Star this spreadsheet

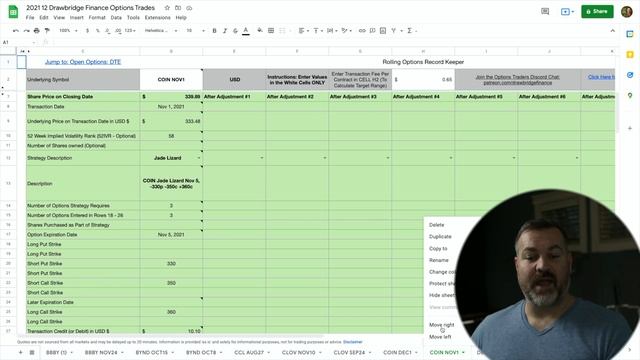tap(167, 8)
